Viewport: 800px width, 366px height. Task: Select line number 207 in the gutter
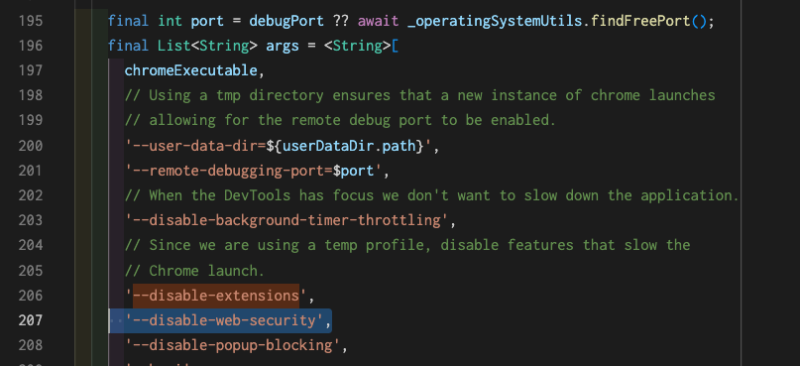31,321
